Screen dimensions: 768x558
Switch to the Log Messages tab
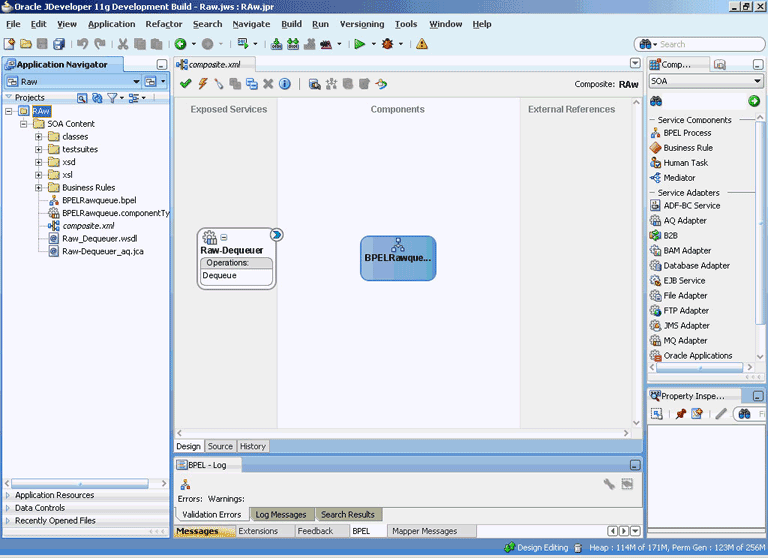coord(281,515)
